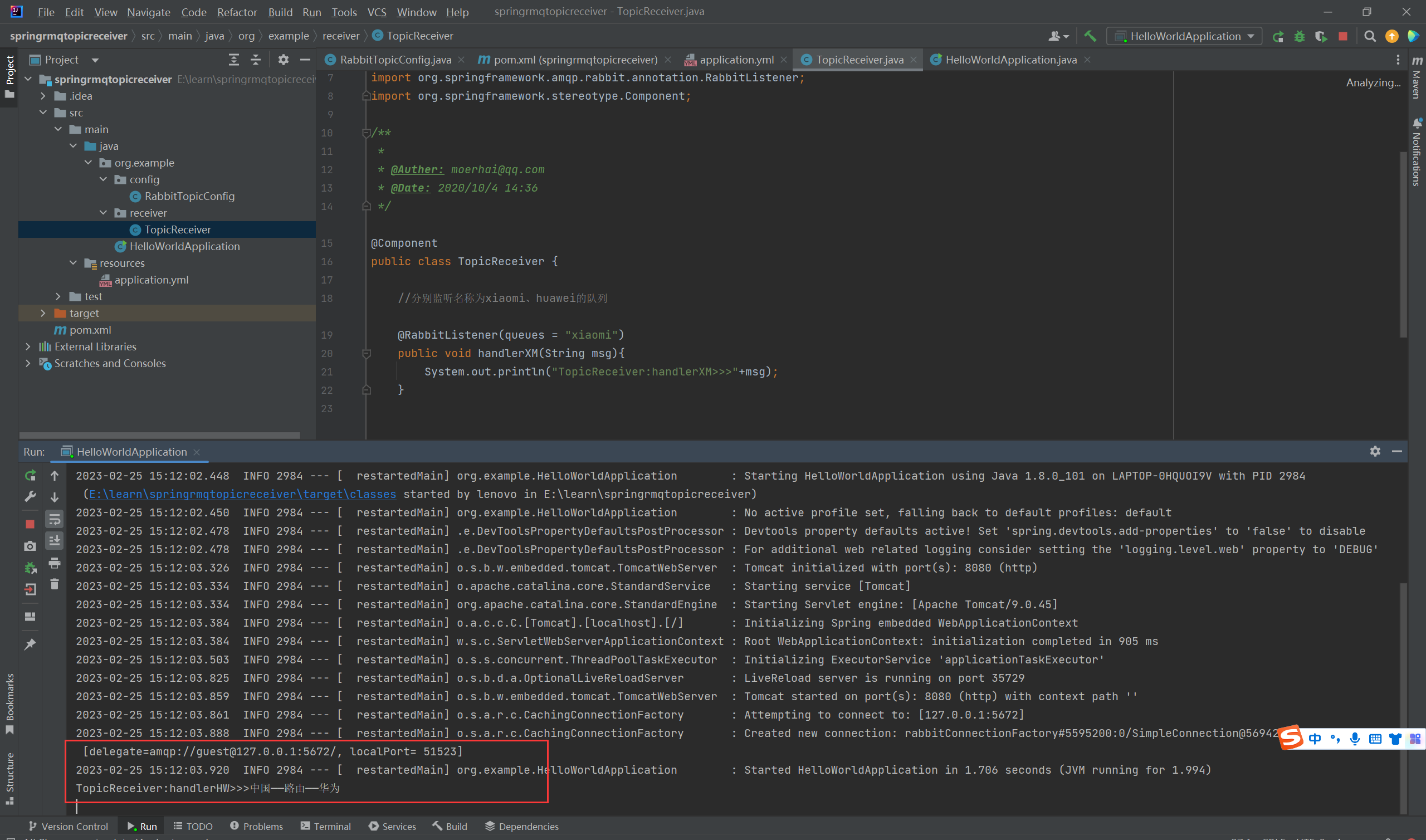Screen dimensions: 1426x840
Task: Select RabbitTopicConfig class in project tree
Action: pos(189,197)
